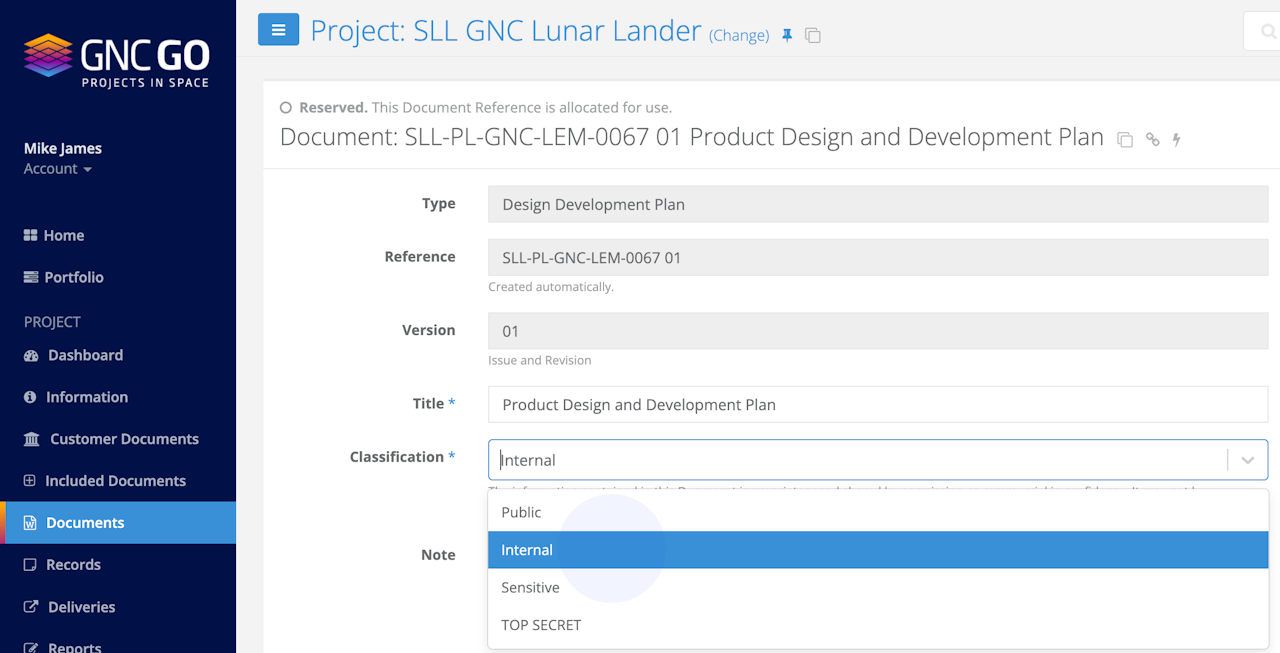Image resolution: width=1280 pixels, height=653 pixels.
Task: Select the highlighted Internal option
Action: tap(527, 550)
